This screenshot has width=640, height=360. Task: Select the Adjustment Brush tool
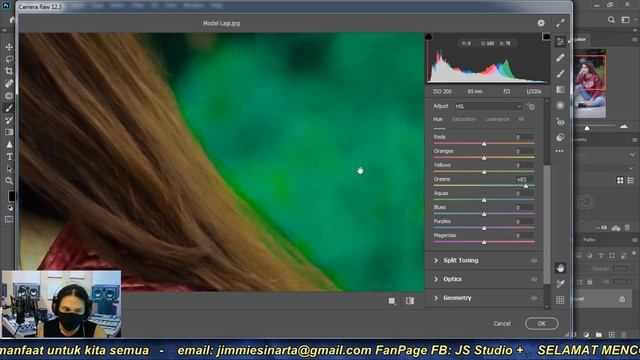click(x=560, y=74)
